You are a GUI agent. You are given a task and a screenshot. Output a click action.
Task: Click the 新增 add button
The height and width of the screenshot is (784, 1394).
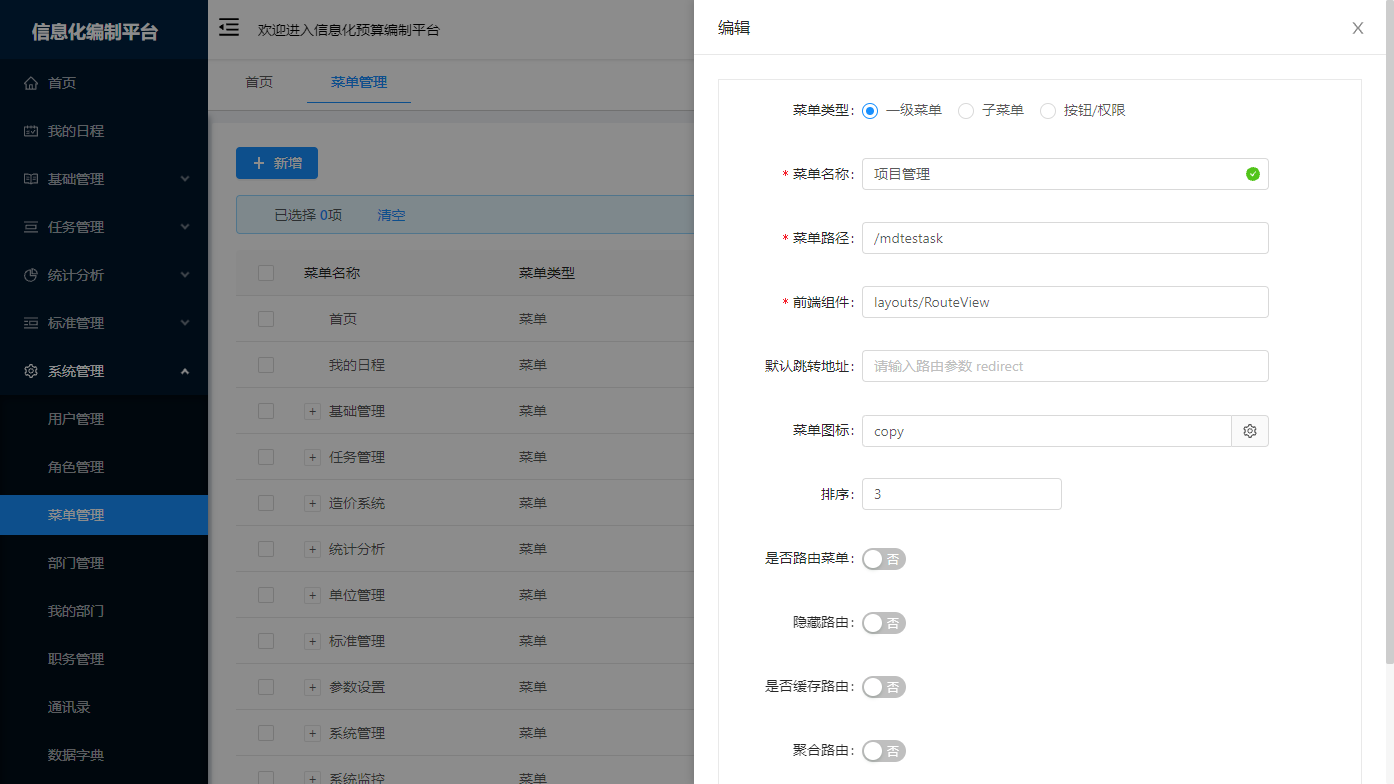pyautogui.click(x=276, y=162)
